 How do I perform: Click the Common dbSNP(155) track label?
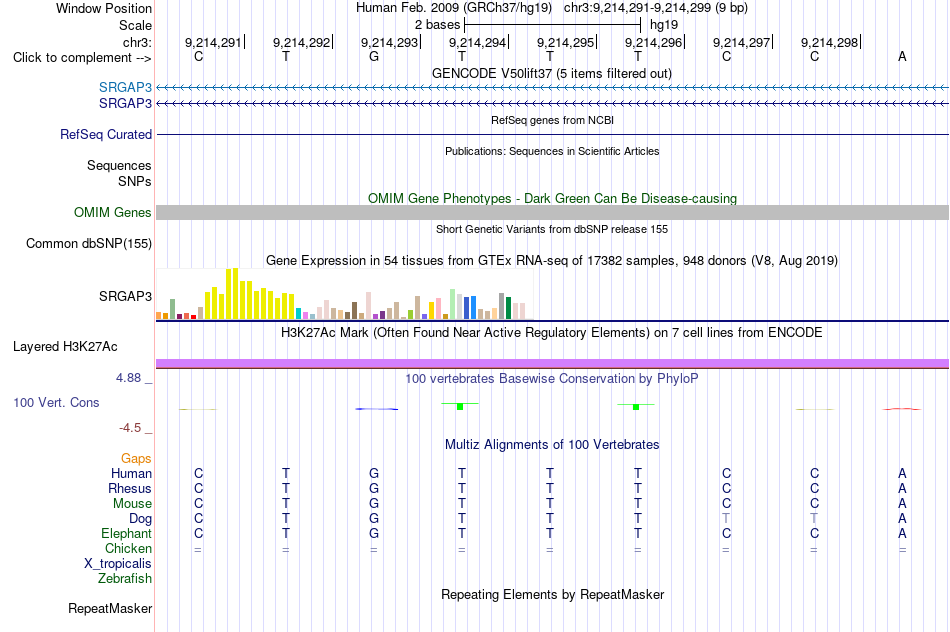pos(88,244)
